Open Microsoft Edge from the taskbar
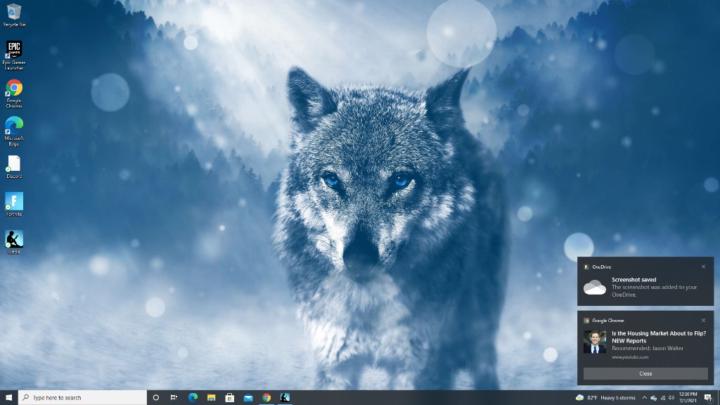The width and height of the screenshot is (720, 405). click(193, 397)
